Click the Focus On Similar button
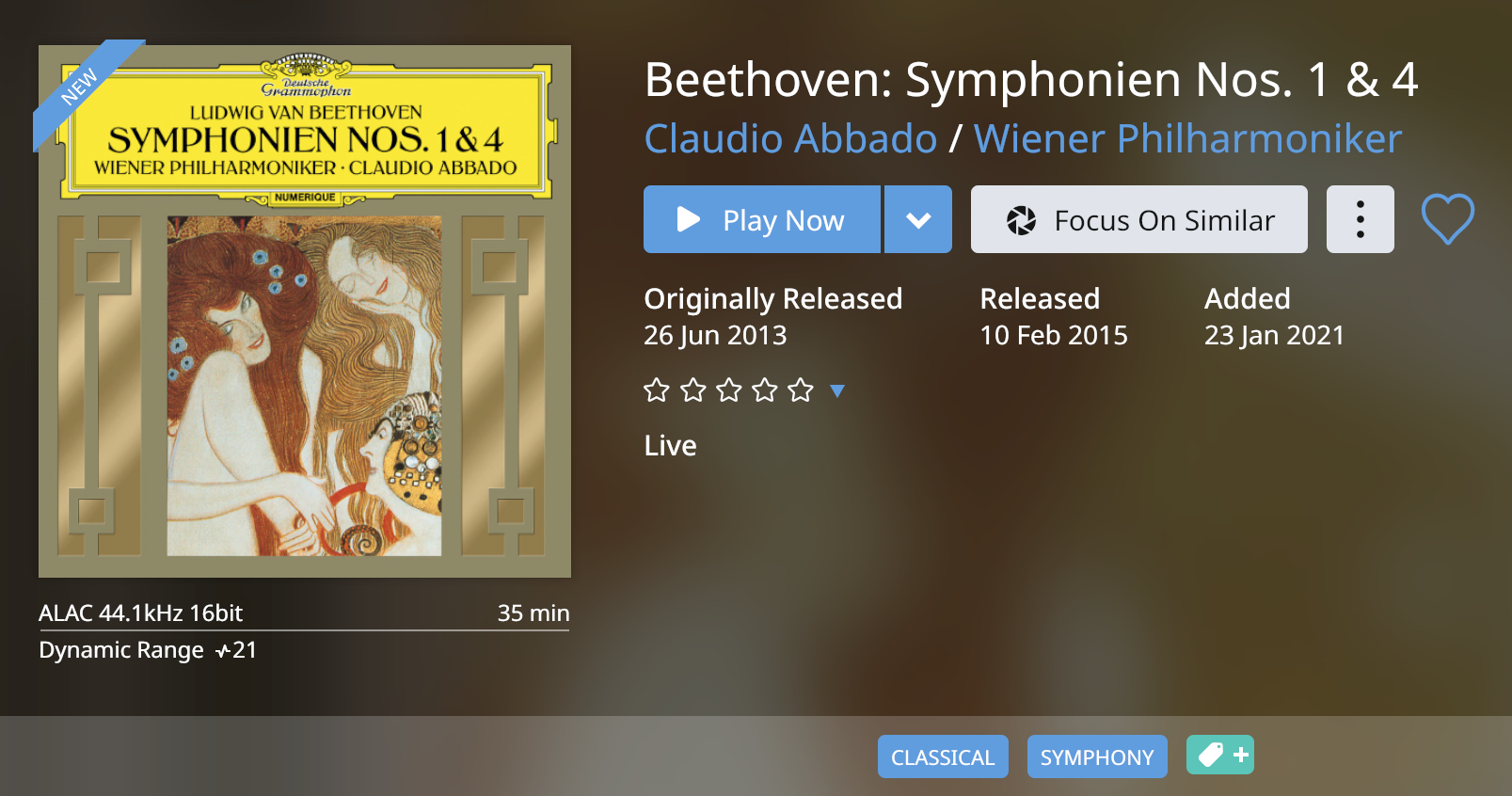1512x796 pixels. (x=1138, y=220)
